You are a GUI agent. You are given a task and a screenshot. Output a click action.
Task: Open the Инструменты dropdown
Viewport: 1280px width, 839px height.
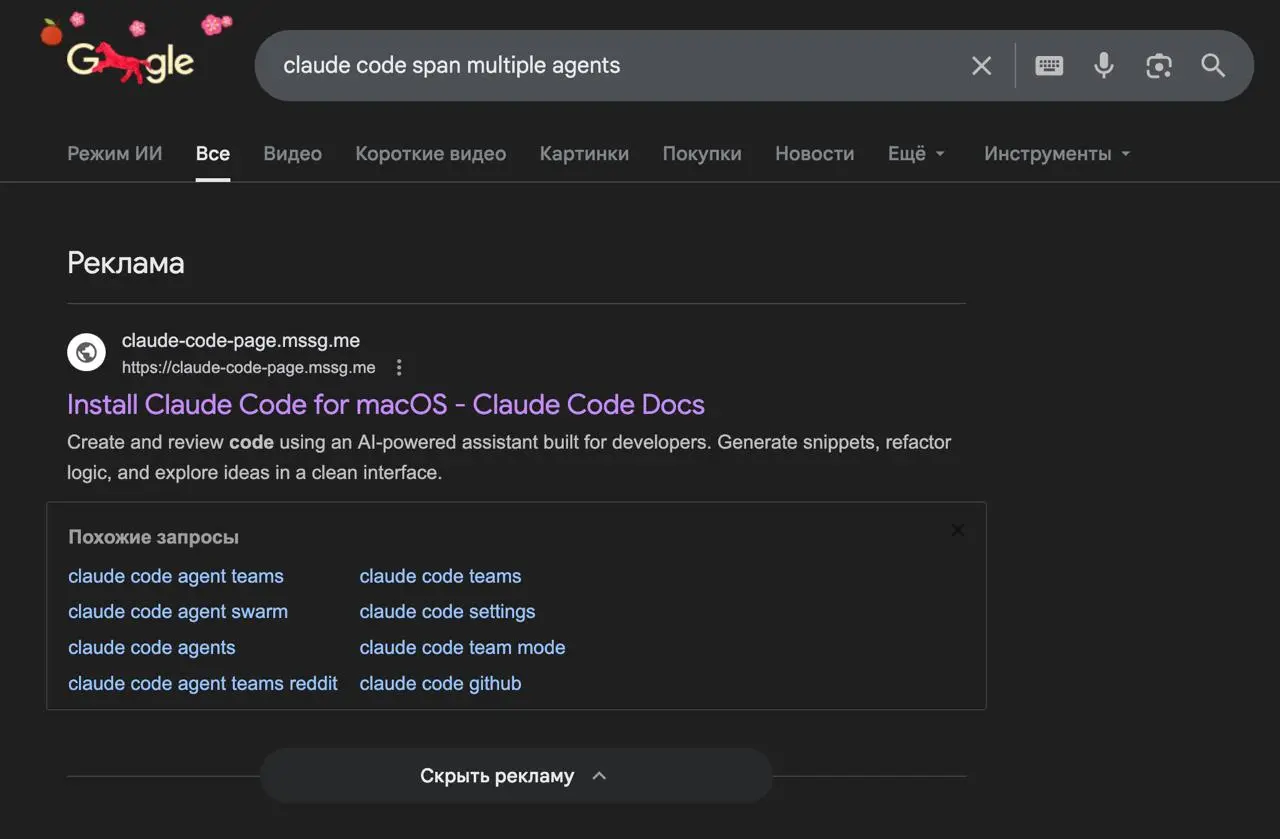(1057, 154)
